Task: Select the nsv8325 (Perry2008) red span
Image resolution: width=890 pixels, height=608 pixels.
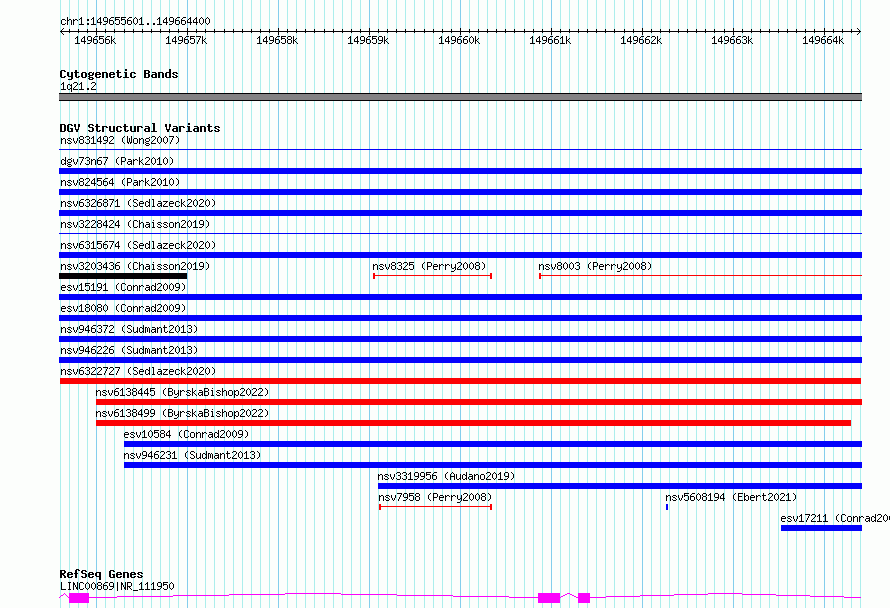Action: 433,276
